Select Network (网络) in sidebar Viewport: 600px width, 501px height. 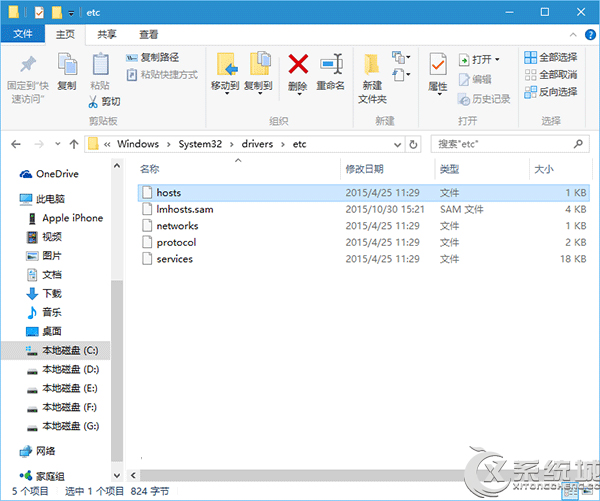click(x=38, y=451)
